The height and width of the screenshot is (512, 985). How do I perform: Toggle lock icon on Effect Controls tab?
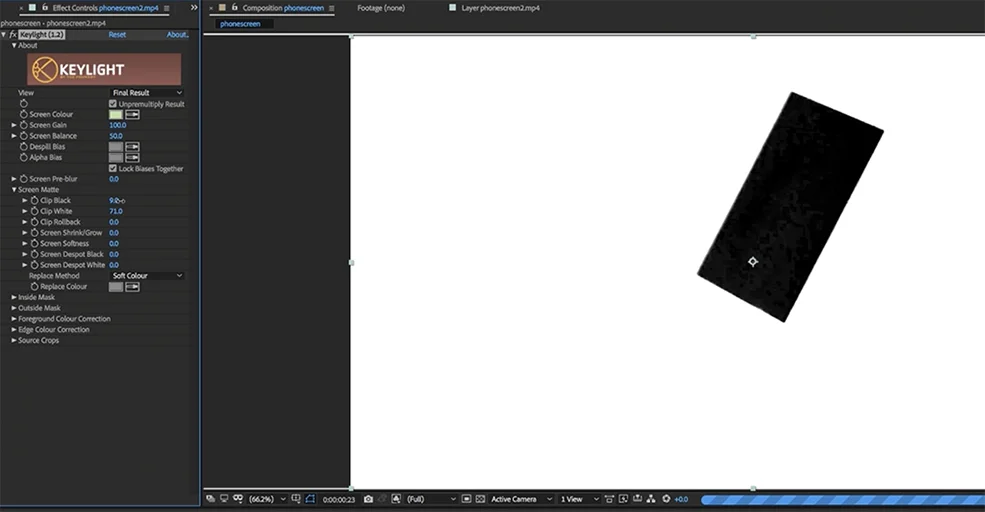coord(45,8)
